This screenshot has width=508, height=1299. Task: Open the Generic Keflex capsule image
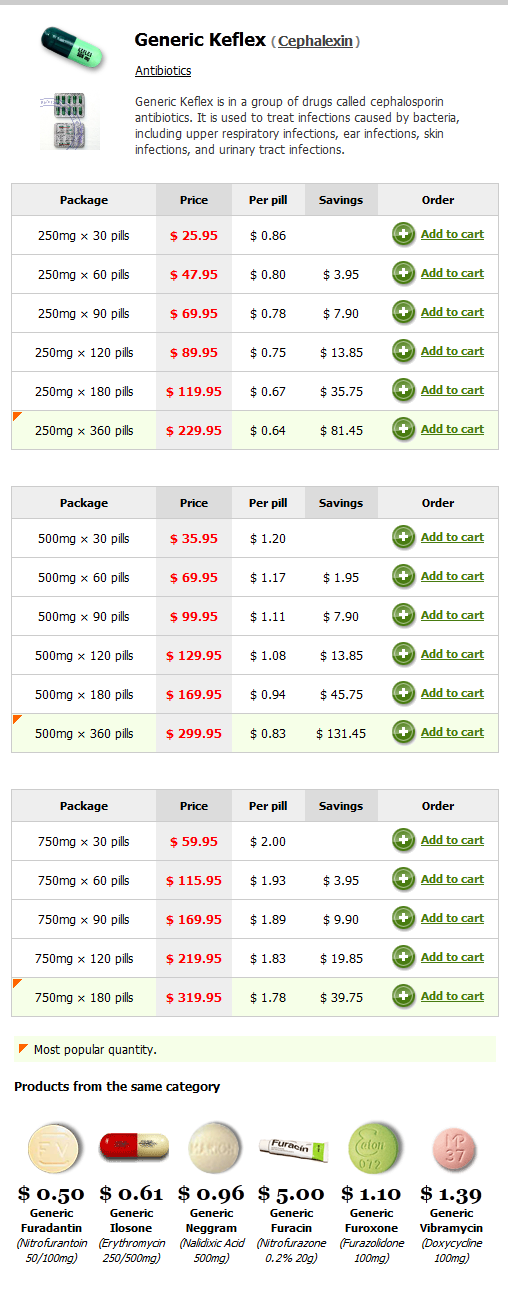click(x=73, y=48)
